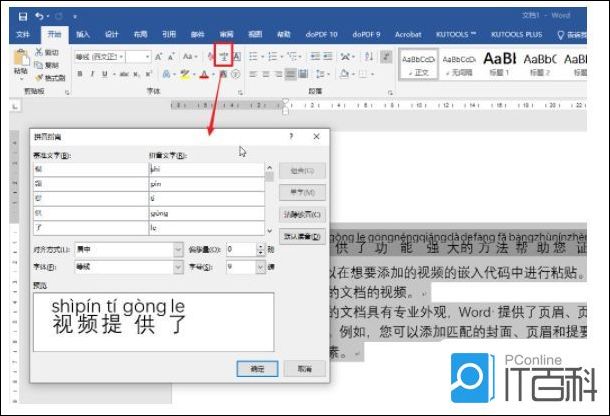Click the ruby text field containing 'gòng'
The width and height of the screenshot is (610, 416).
(x=207, y=213)
